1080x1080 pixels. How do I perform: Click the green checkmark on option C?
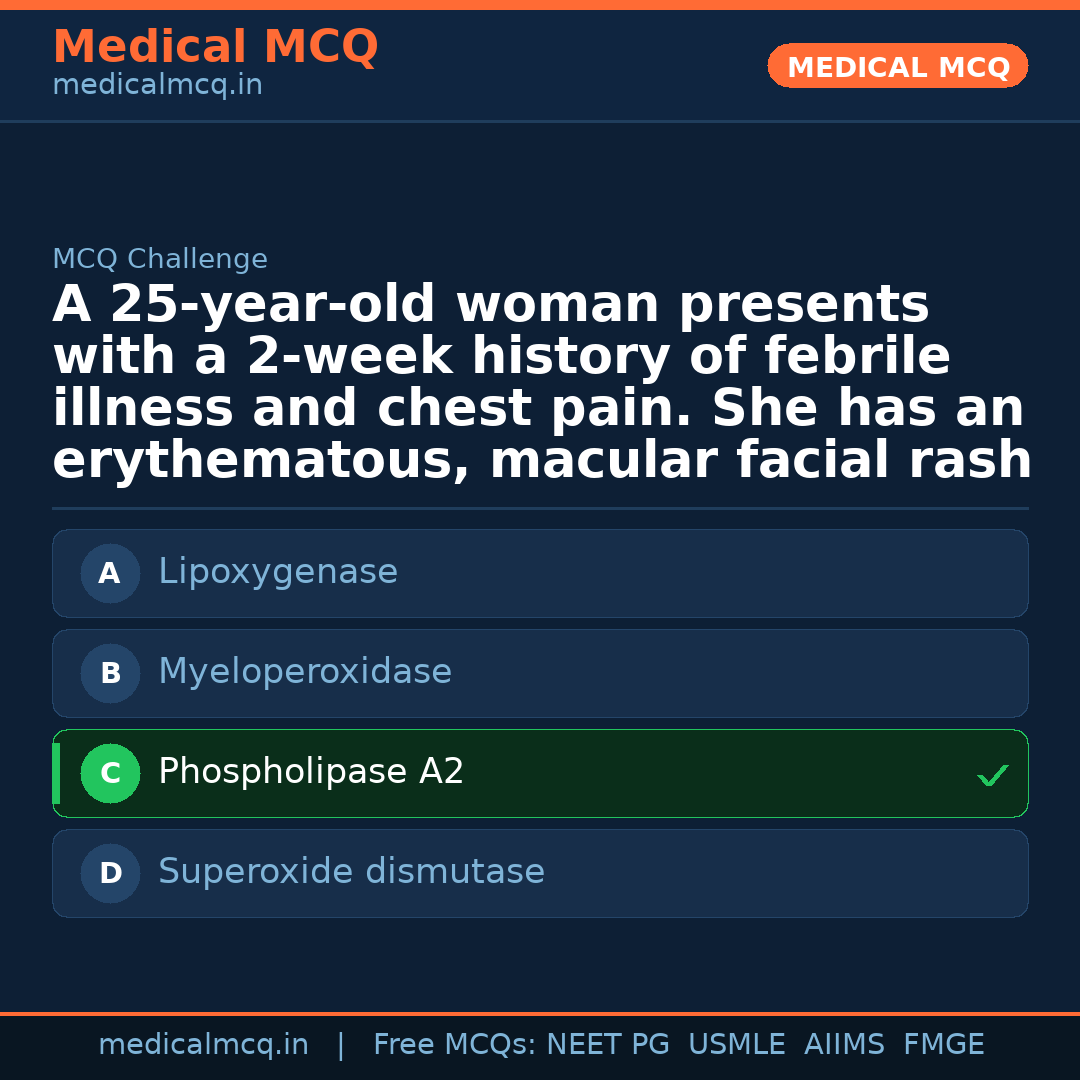point(992,775)
